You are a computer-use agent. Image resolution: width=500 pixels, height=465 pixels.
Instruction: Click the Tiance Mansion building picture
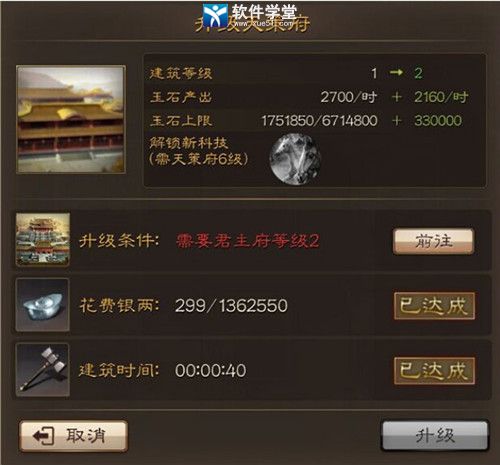pos(71,119)
